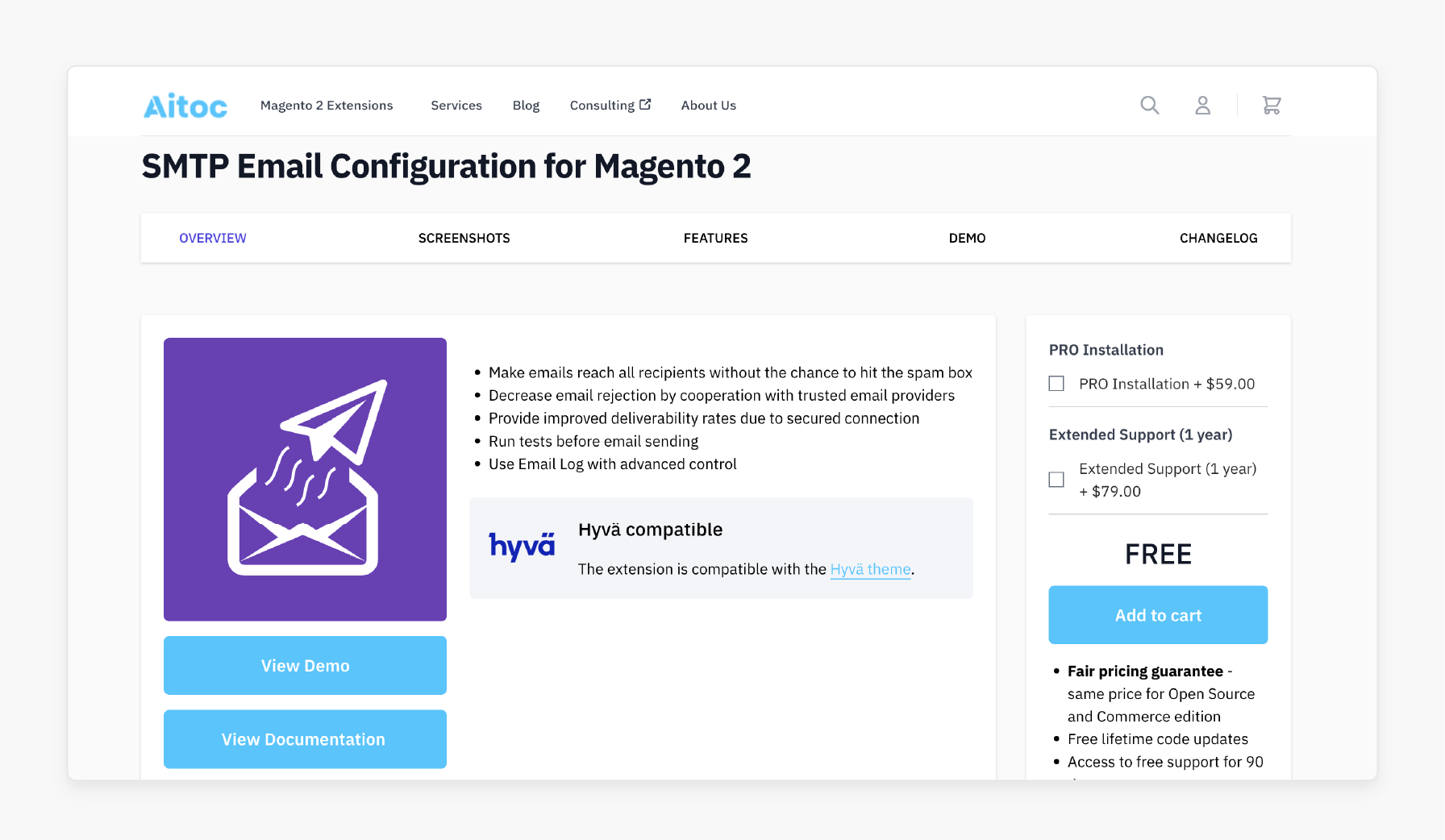
Task: Click the 'PRO Installation' section heading
Action: pyautogui.click(x=1106, y=350)
